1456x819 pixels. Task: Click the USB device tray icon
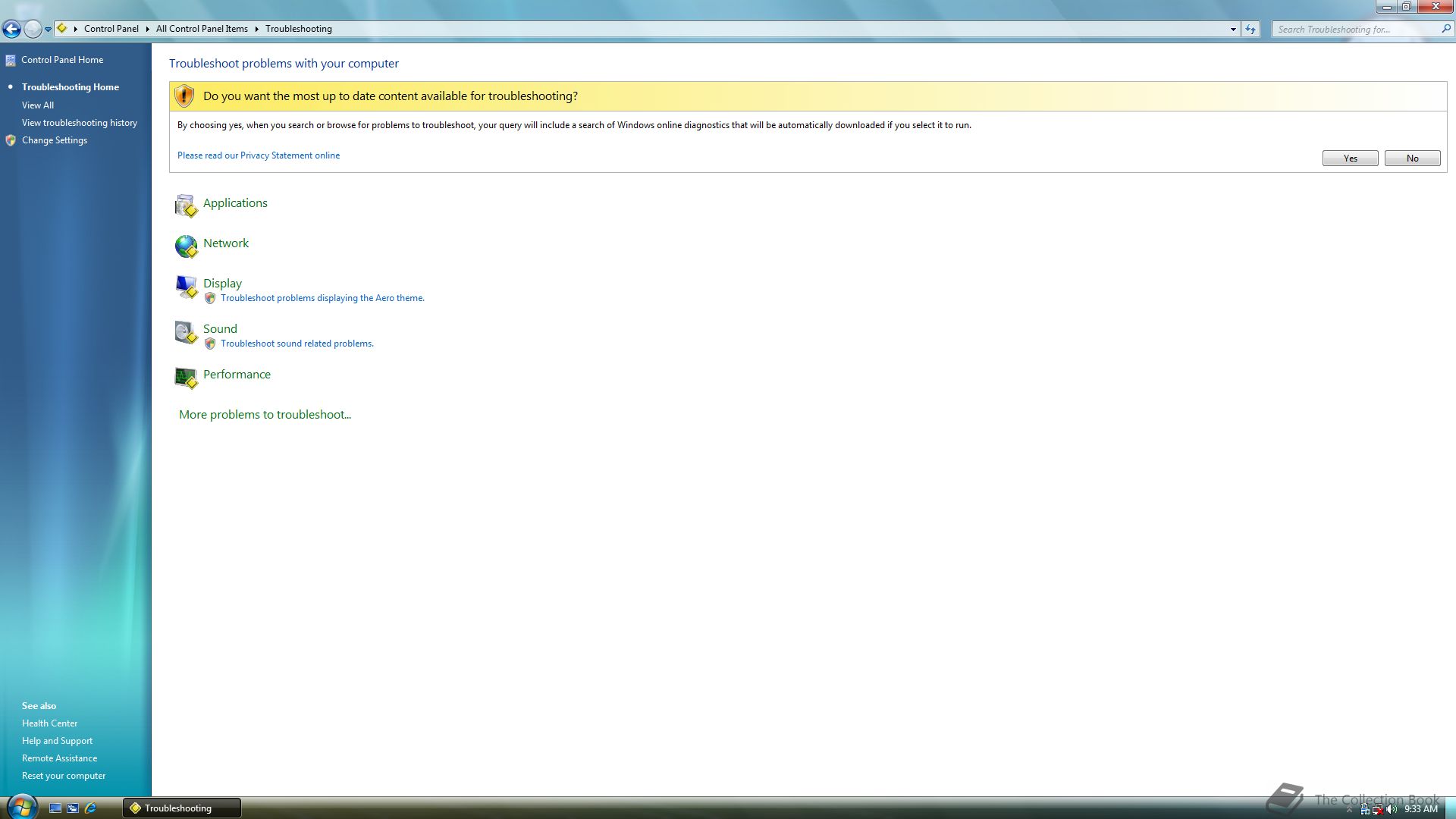1365,809
